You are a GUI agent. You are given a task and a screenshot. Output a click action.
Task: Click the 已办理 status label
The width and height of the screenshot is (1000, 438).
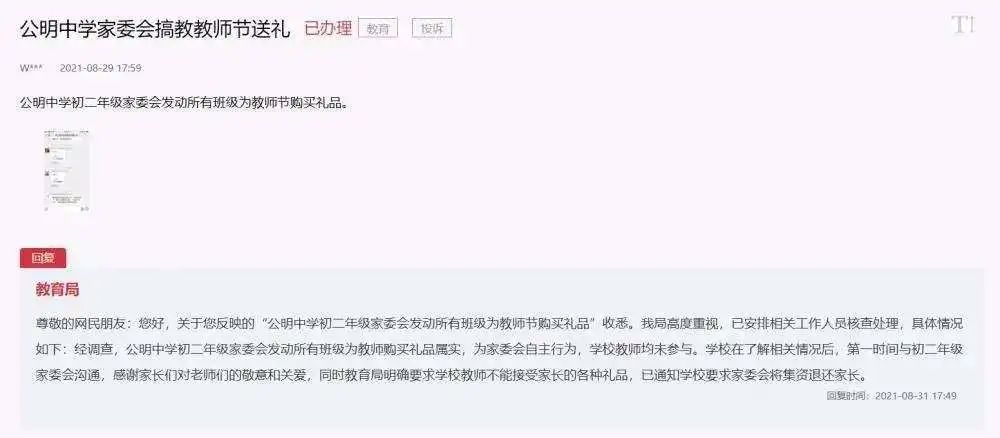(328, 29)
